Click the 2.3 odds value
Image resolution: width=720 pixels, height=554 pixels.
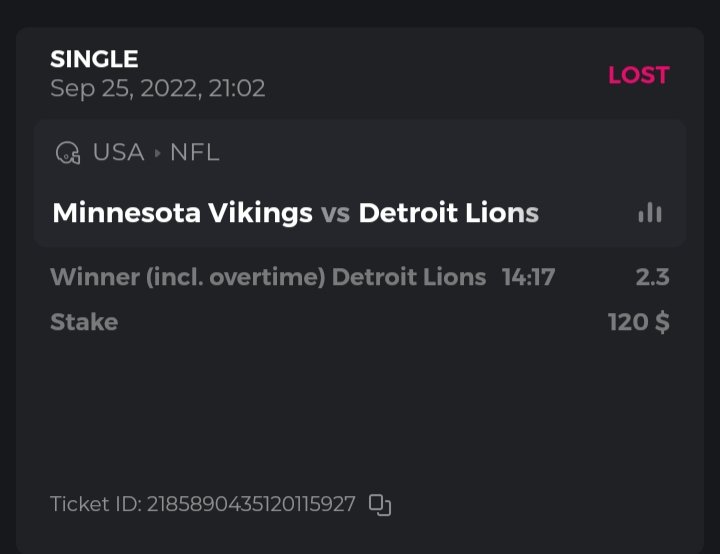[x=652, y=277]
